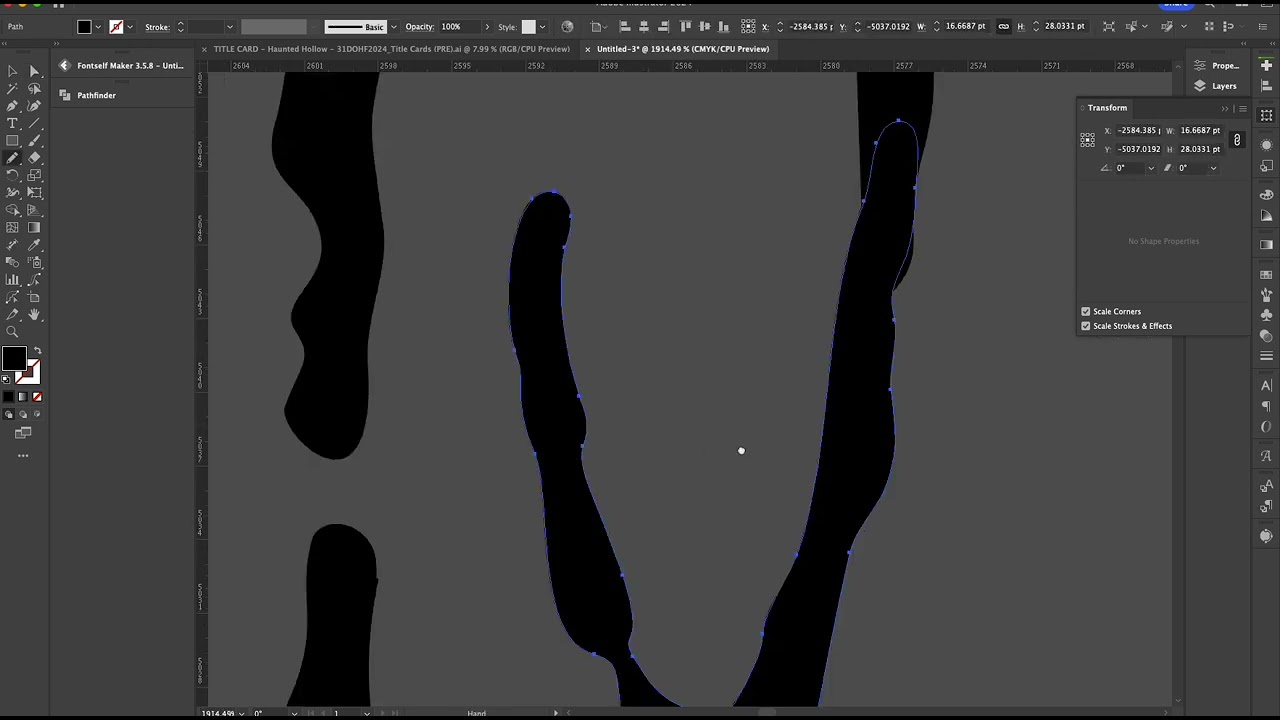This screenshot has width=1280, height=720.
Task: Close the Untitled-3 document tab
Action: [x=588, y=49]
